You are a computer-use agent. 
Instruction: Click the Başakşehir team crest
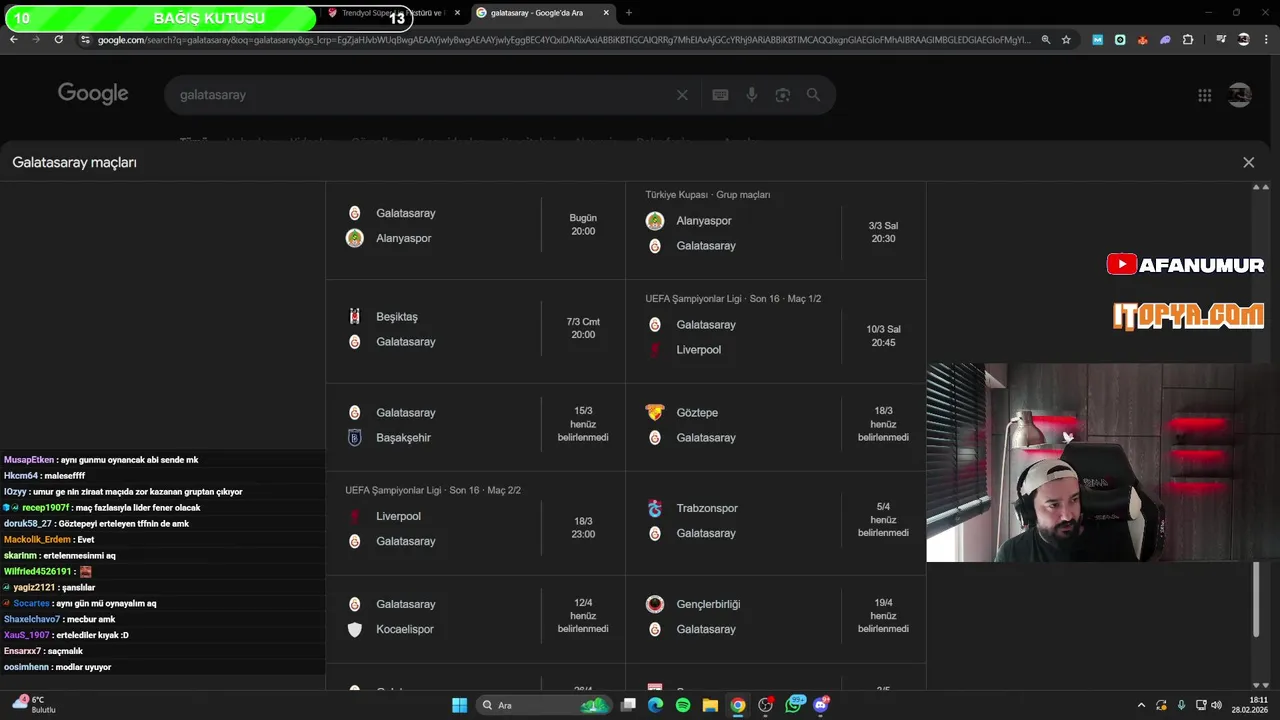[x=354, y=437]
